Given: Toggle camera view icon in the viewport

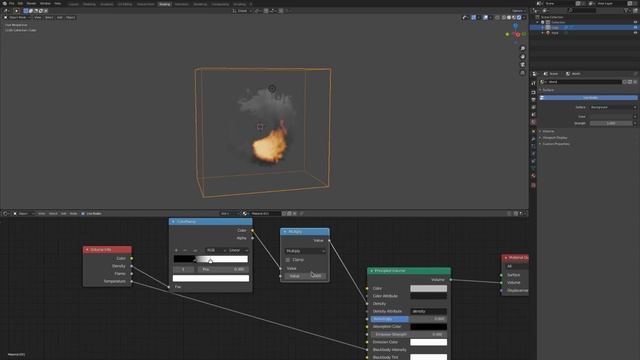Looking at the screenshot, I should pyautogui.click(x=522, y=64).
